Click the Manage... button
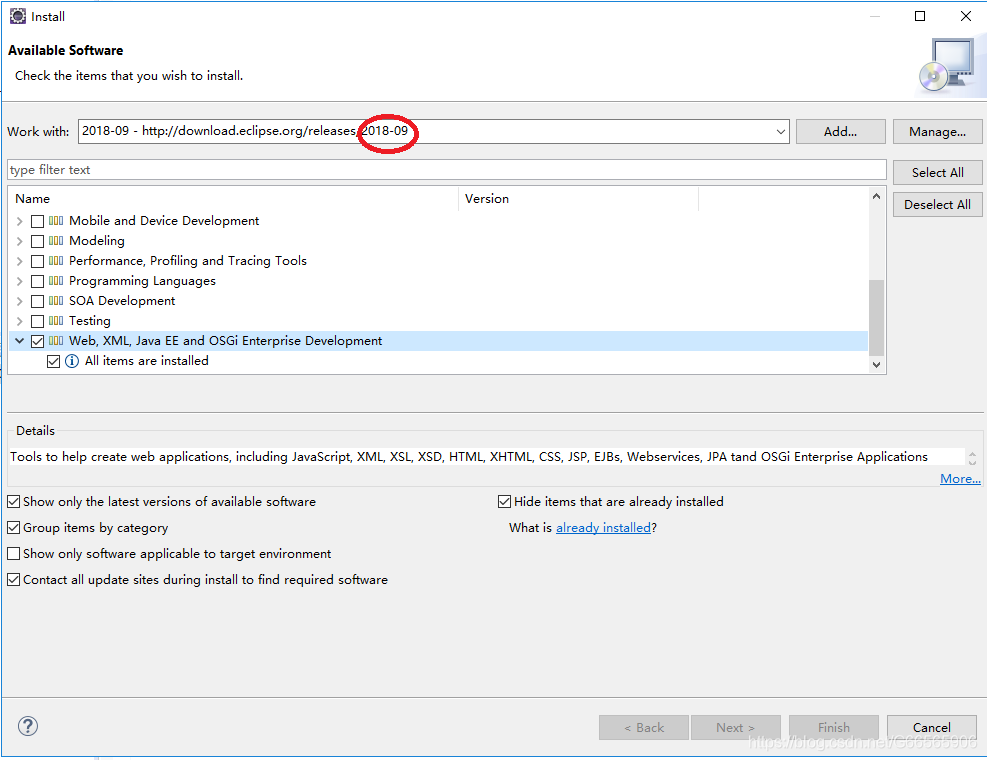The image size is (987, 761). pos(937,132)
